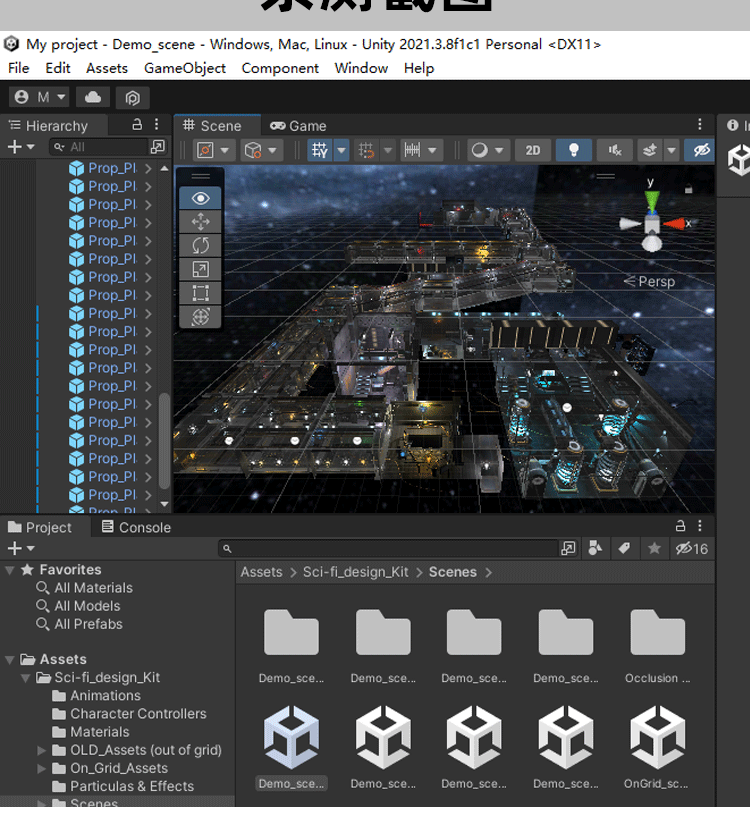The height and width of the screenshot is (824, 750).
Task: Select the Move tool in scene overlay
Action: click(x=200, y=222)
